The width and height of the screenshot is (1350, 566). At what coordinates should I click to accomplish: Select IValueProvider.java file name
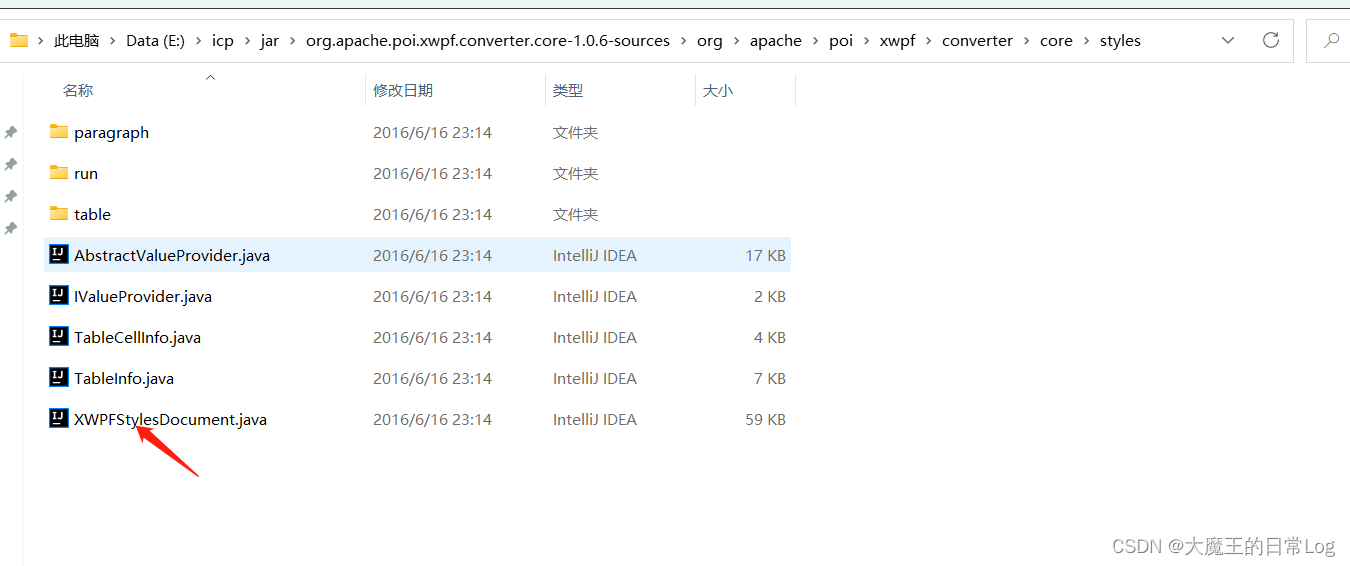[x=143, y=296]
